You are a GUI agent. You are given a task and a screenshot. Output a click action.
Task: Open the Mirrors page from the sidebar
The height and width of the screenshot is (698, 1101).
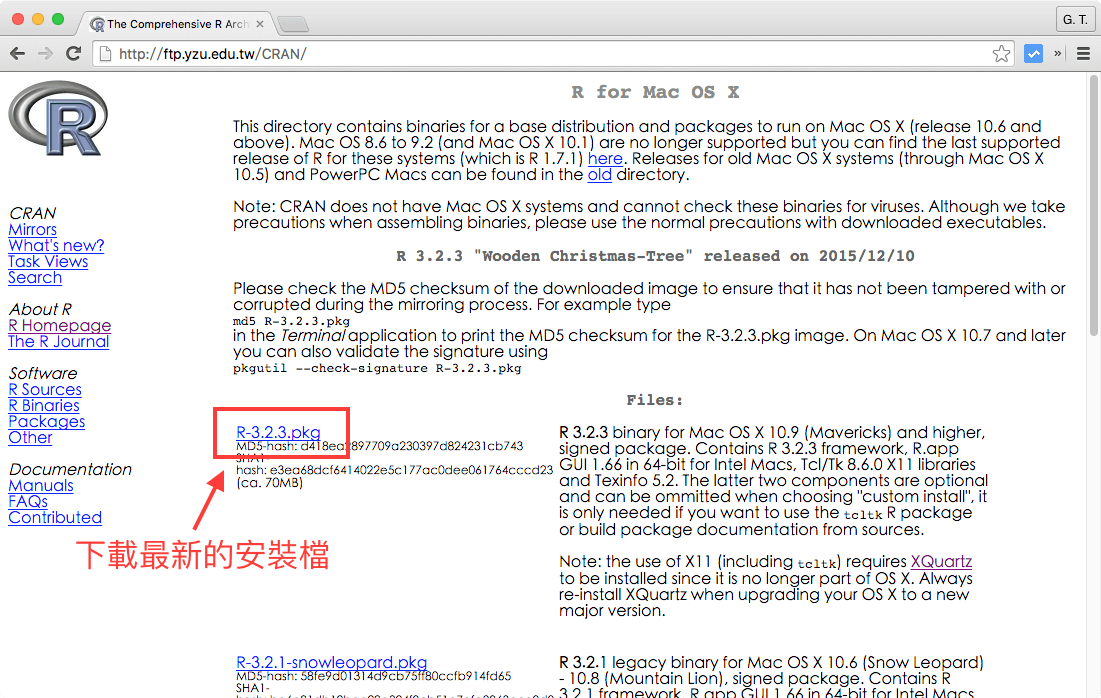coord(32,230)
